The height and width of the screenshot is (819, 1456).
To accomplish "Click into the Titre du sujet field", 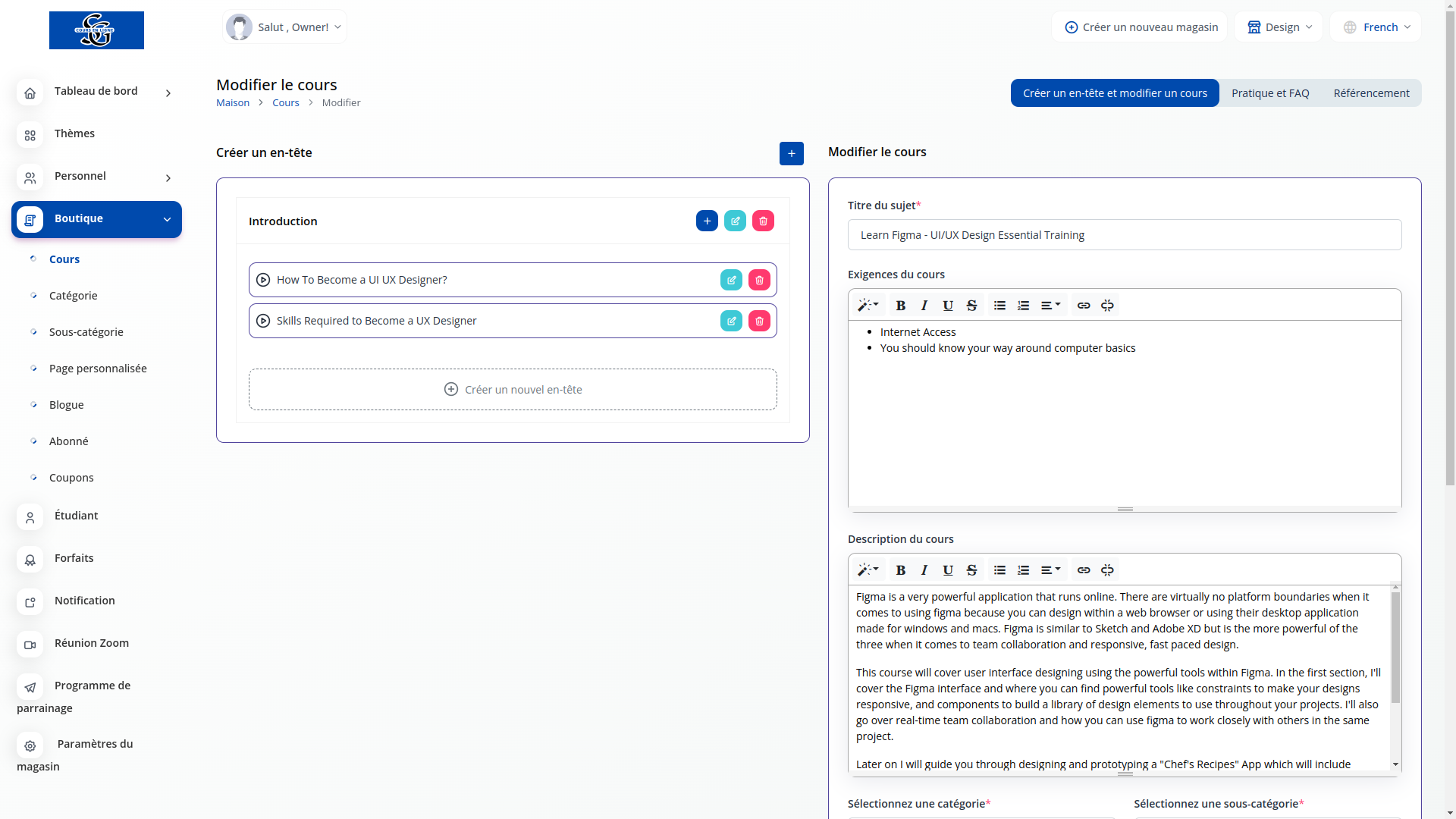I will (x=1124, y=235).
